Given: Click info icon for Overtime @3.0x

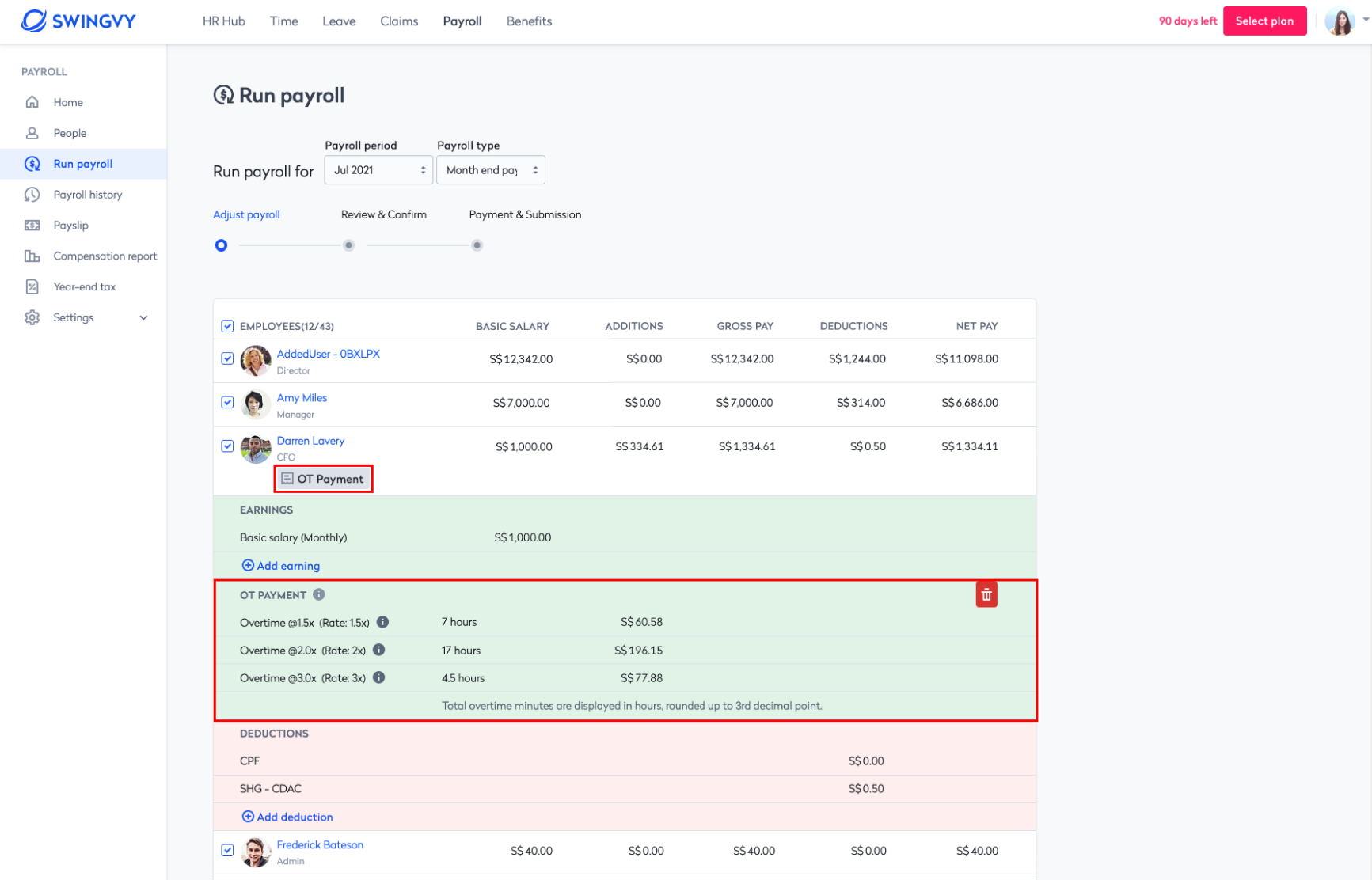Looking at the screenshot, I should coord(379,677).
